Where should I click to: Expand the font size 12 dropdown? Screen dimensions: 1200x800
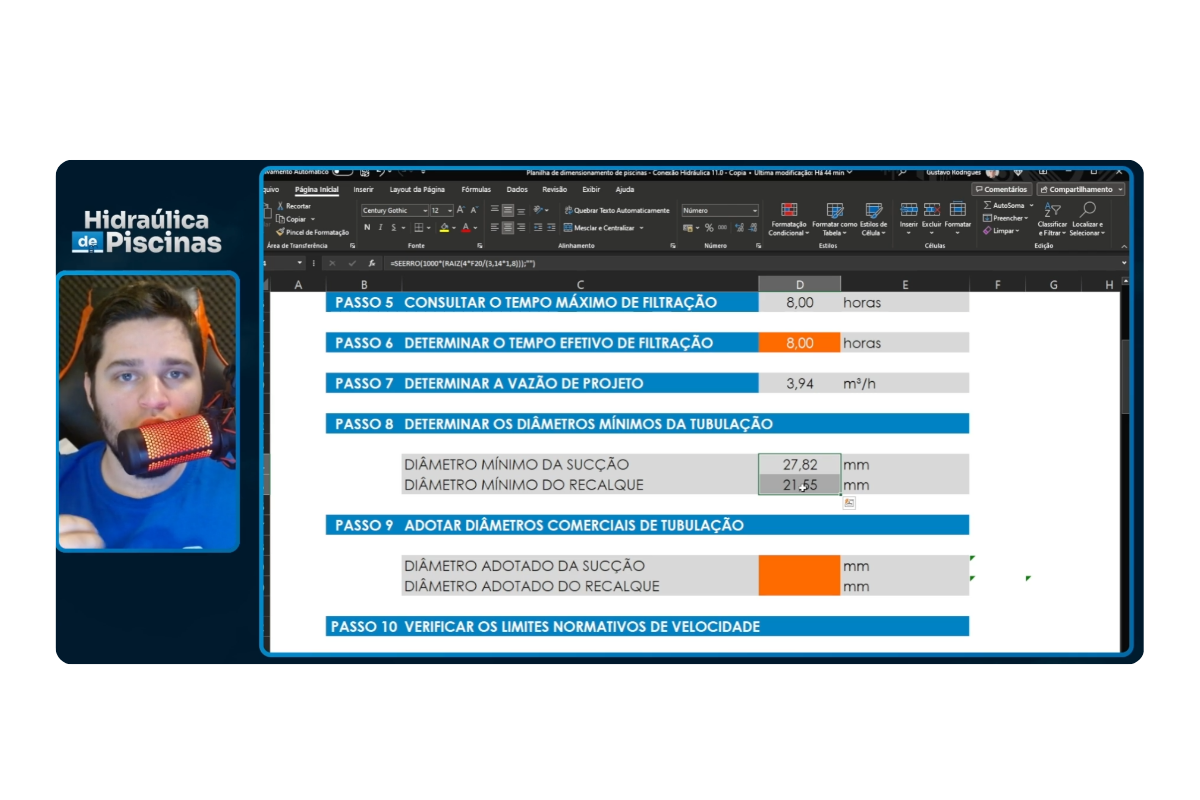tap(449, 211)
